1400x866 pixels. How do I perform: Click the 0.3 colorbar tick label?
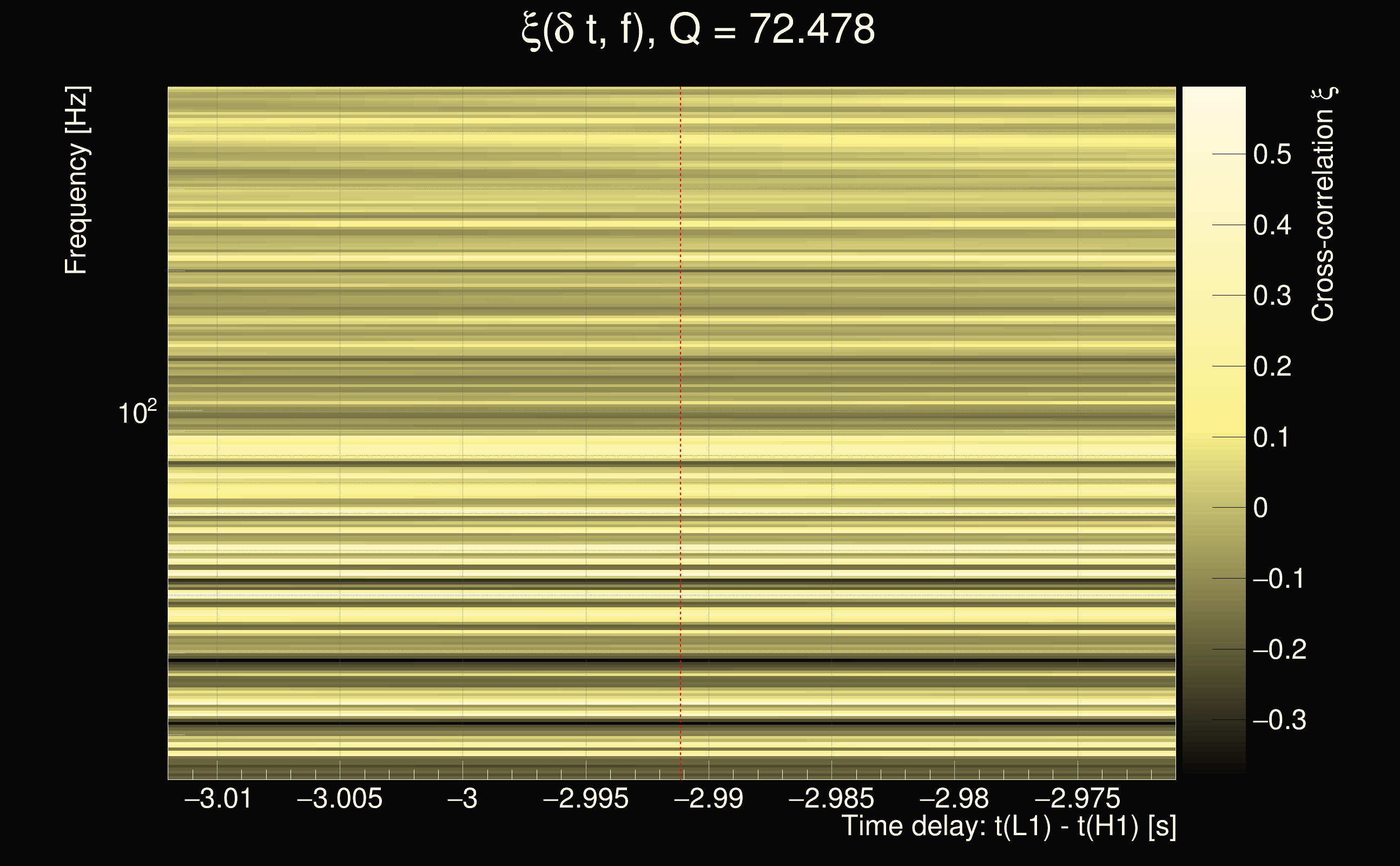point(1272,296)
